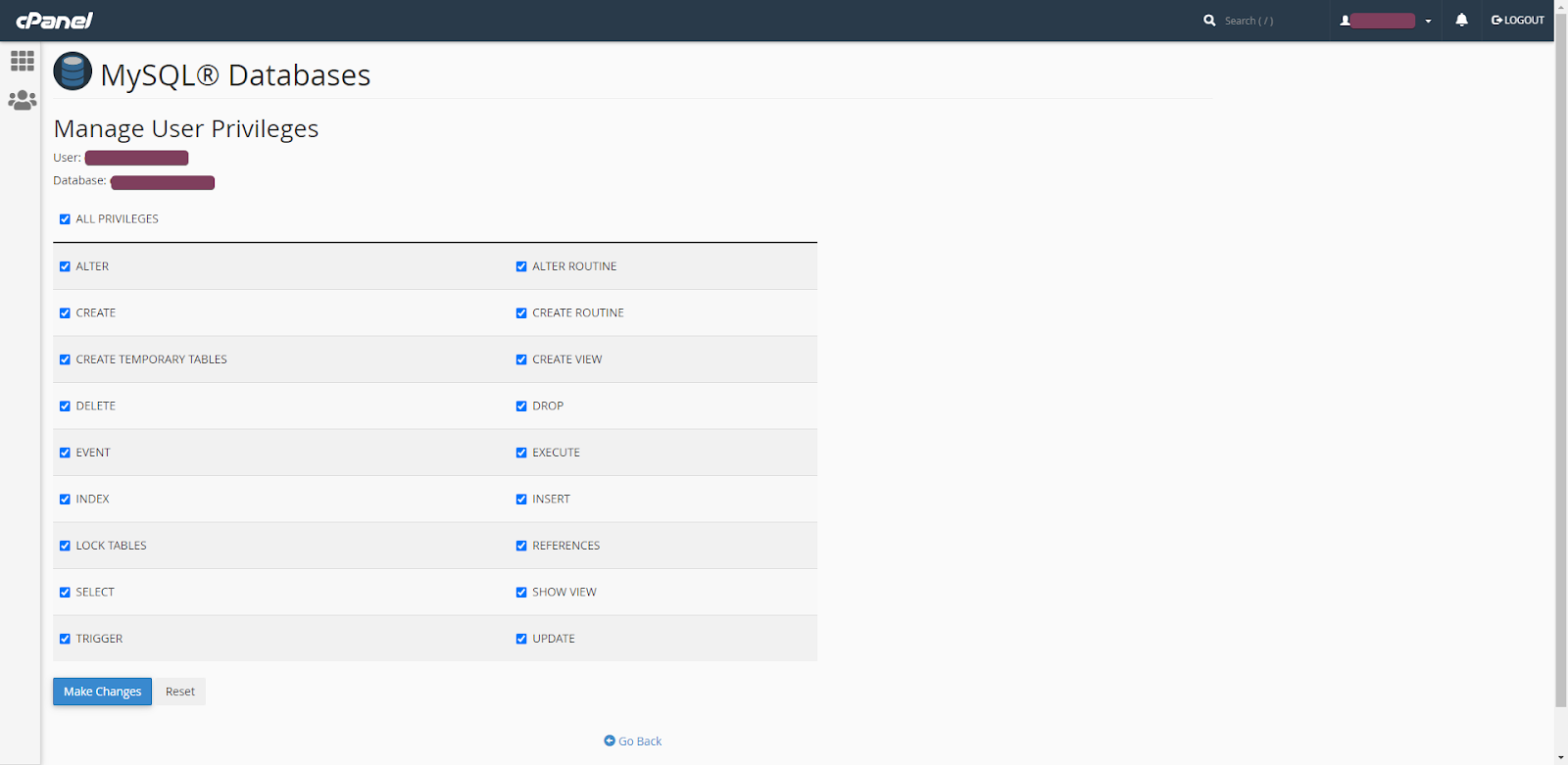The width and height of the screenshot is (1568, 765).
Task: Toggle the EVENT privilege checkbox
Action: (x=65, y=453)
